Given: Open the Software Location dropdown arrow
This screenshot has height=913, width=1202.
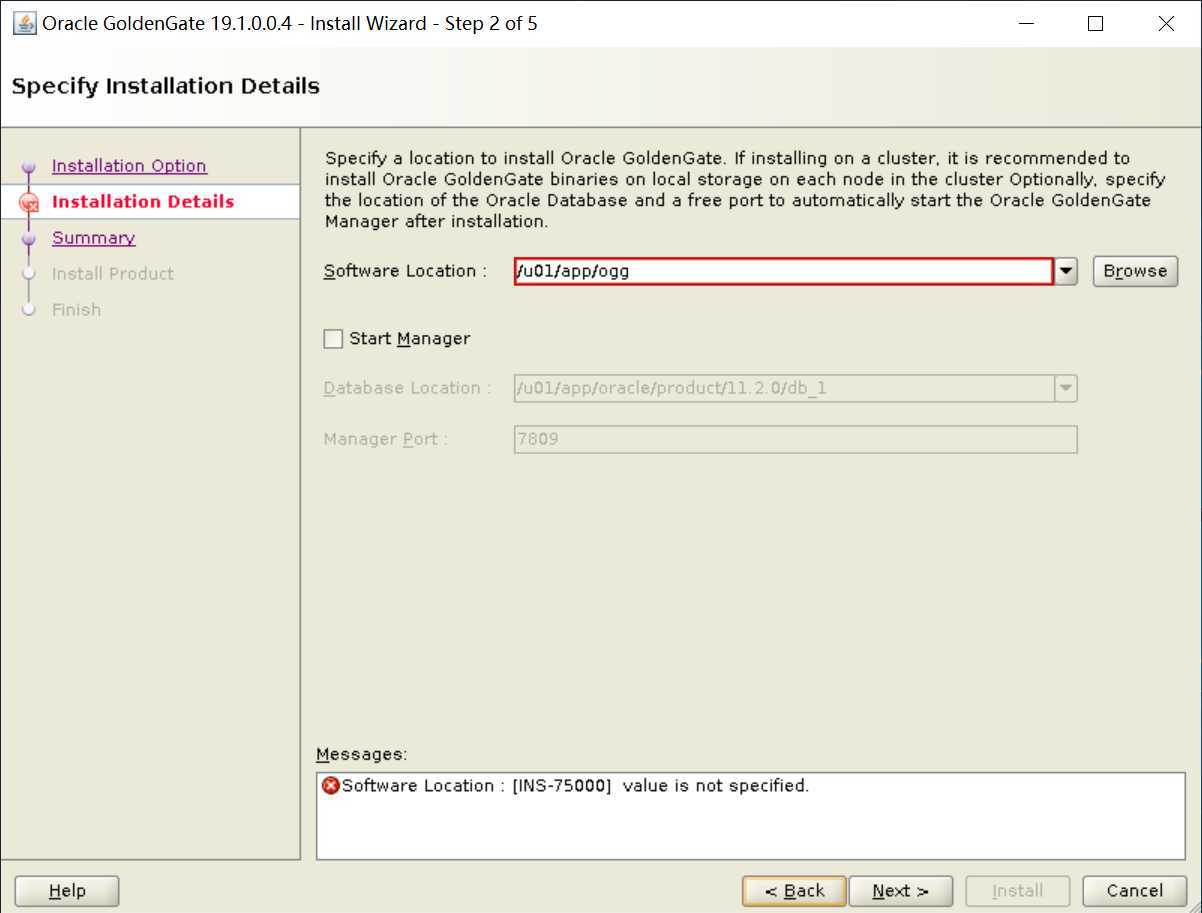Looking at the screenshot, I should click(1066, 271).
